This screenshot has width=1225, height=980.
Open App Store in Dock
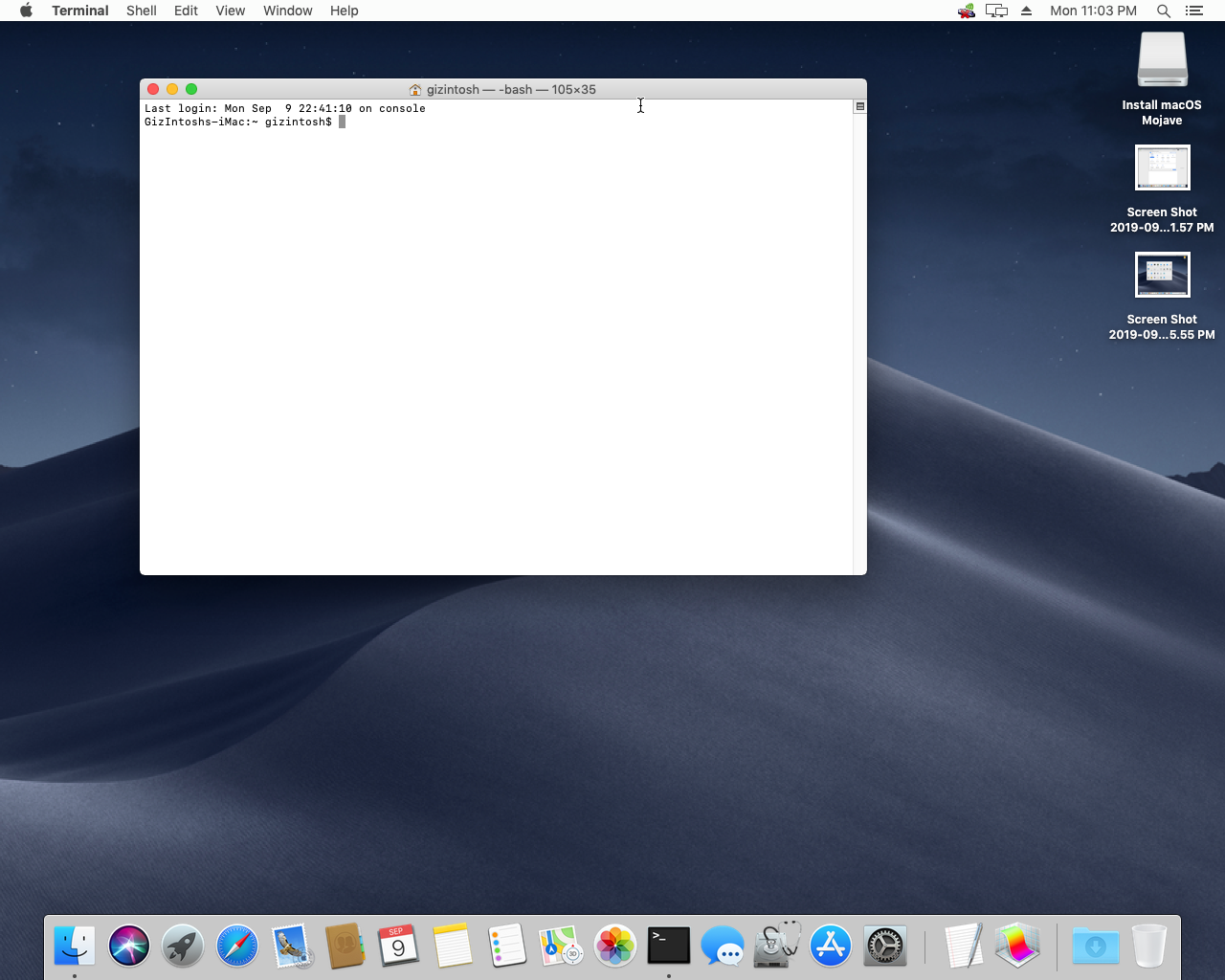[831, 947]
